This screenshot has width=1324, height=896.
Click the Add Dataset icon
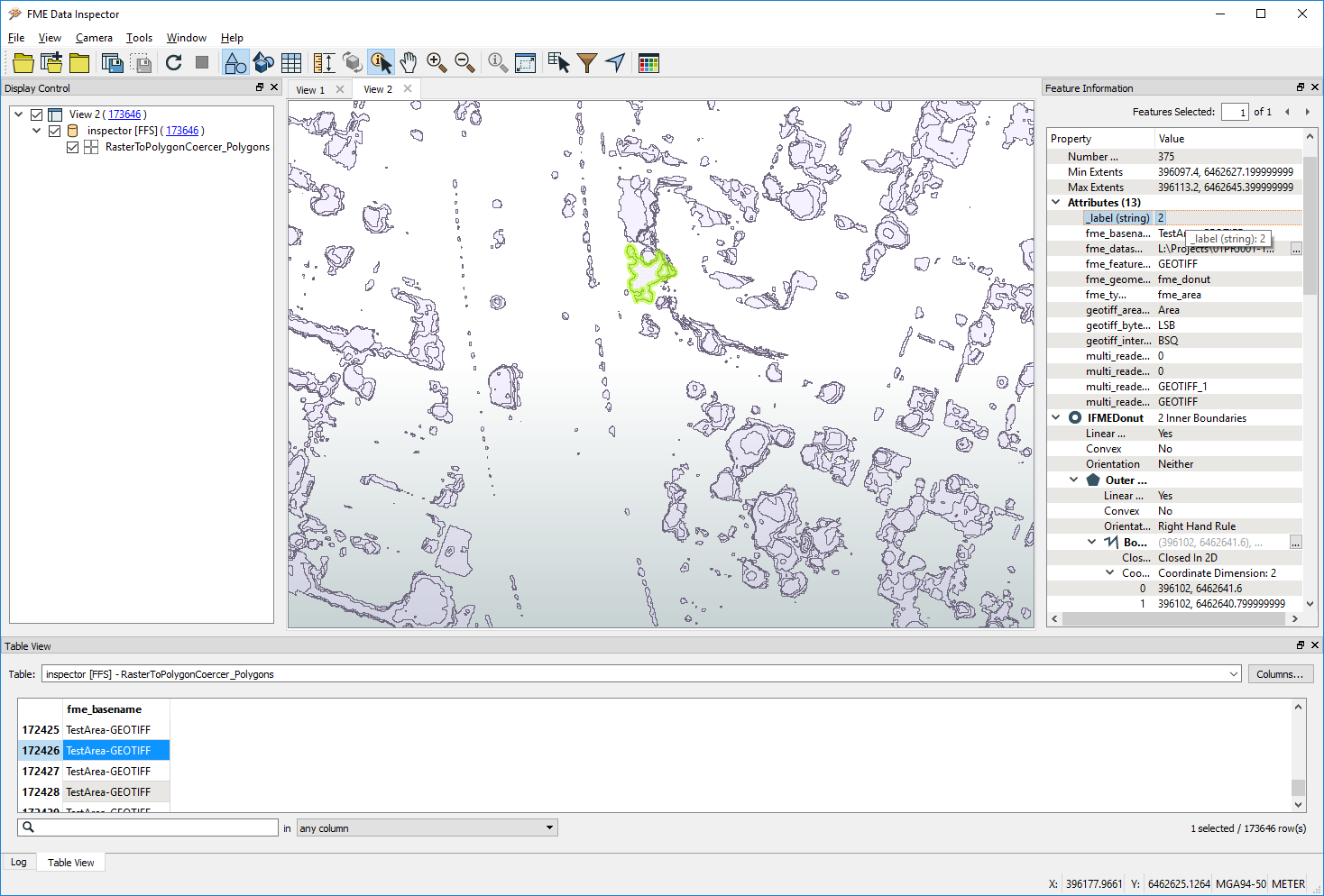[x=51, y=62]
